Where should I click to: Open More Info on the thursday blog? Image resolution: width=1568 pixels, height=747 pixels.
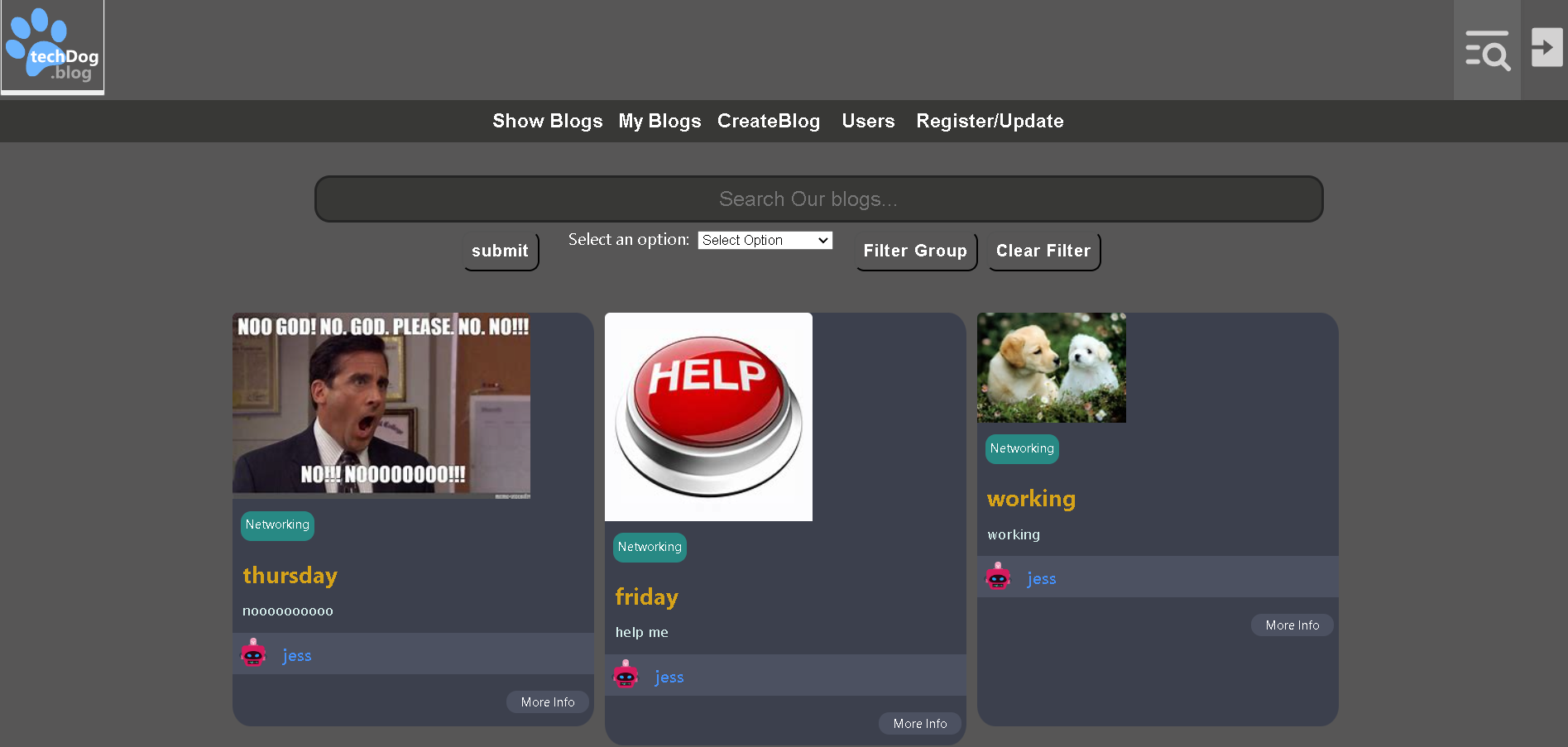(x=547, y=702)
